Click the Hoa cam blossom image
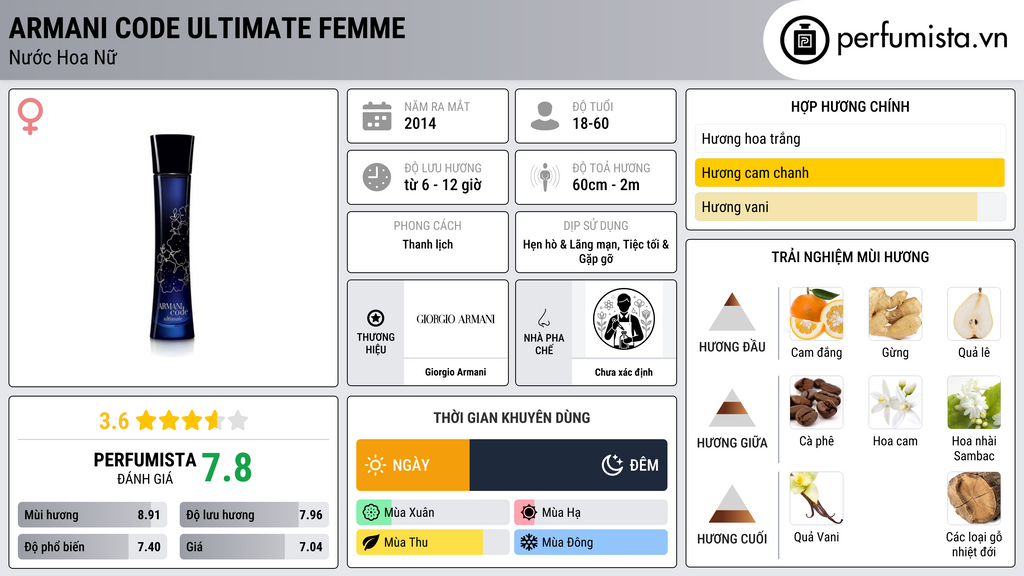The width and height of the screenshot is (1024, 576). (x=895, y=402)
